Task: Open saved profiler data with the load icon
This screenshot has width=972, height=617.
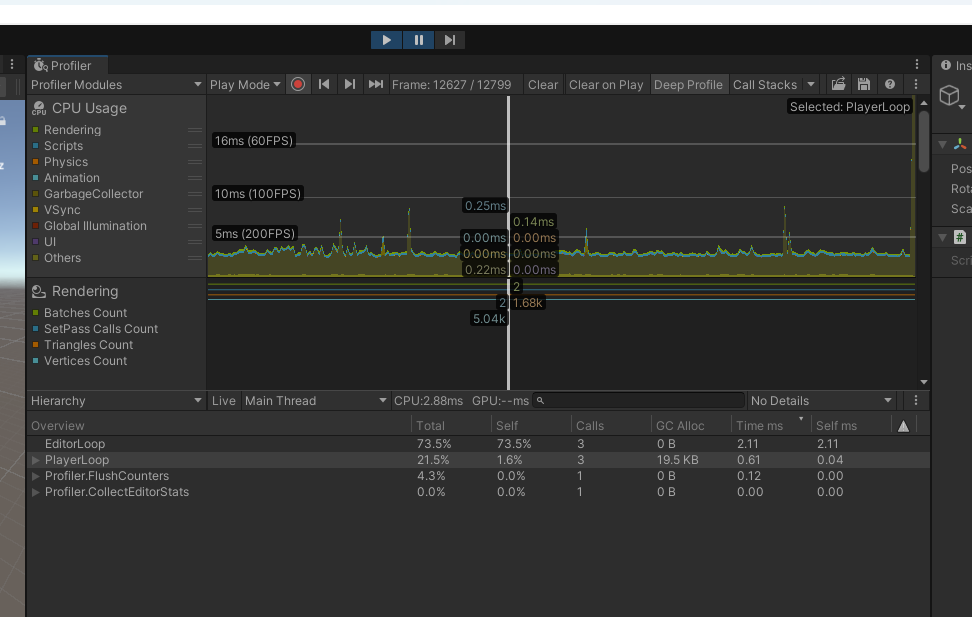Action: pos(837,84)
